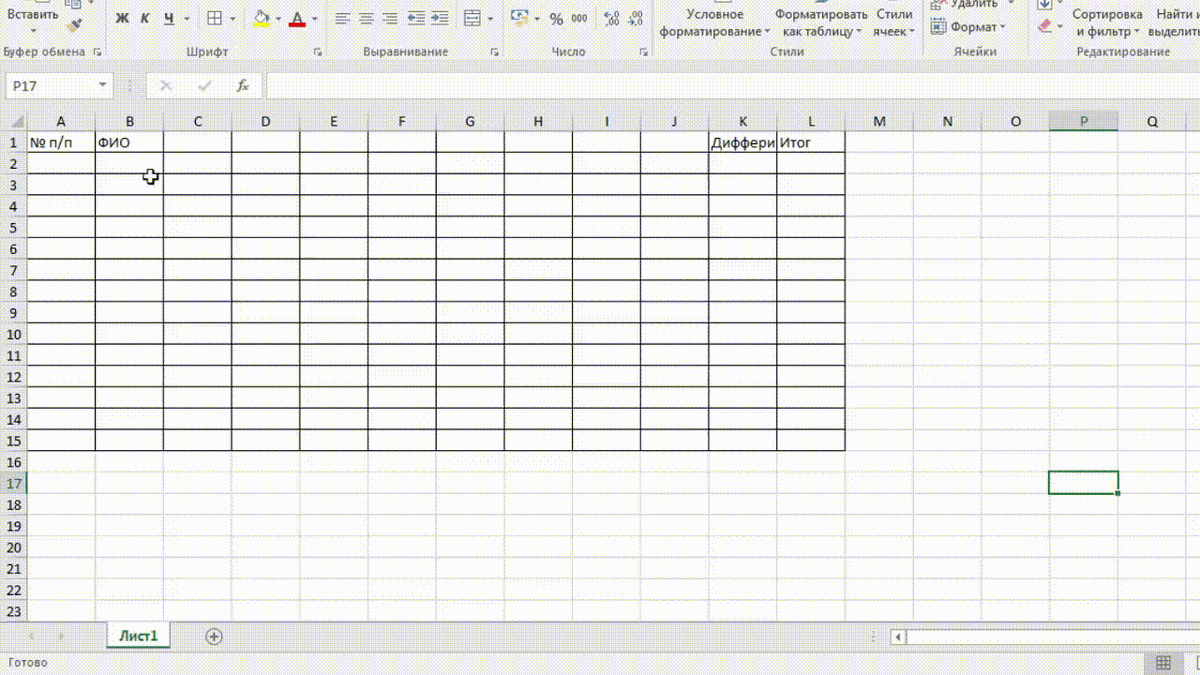Open the accounting format dropdown arrow
This screenshot has height=675, width=1200.
click(x=537, y=19)
